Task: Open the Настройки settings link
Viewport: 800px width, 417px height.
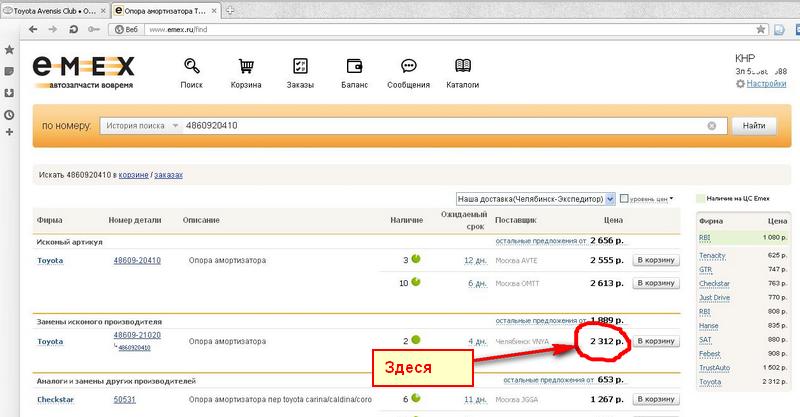Action: 766,84
